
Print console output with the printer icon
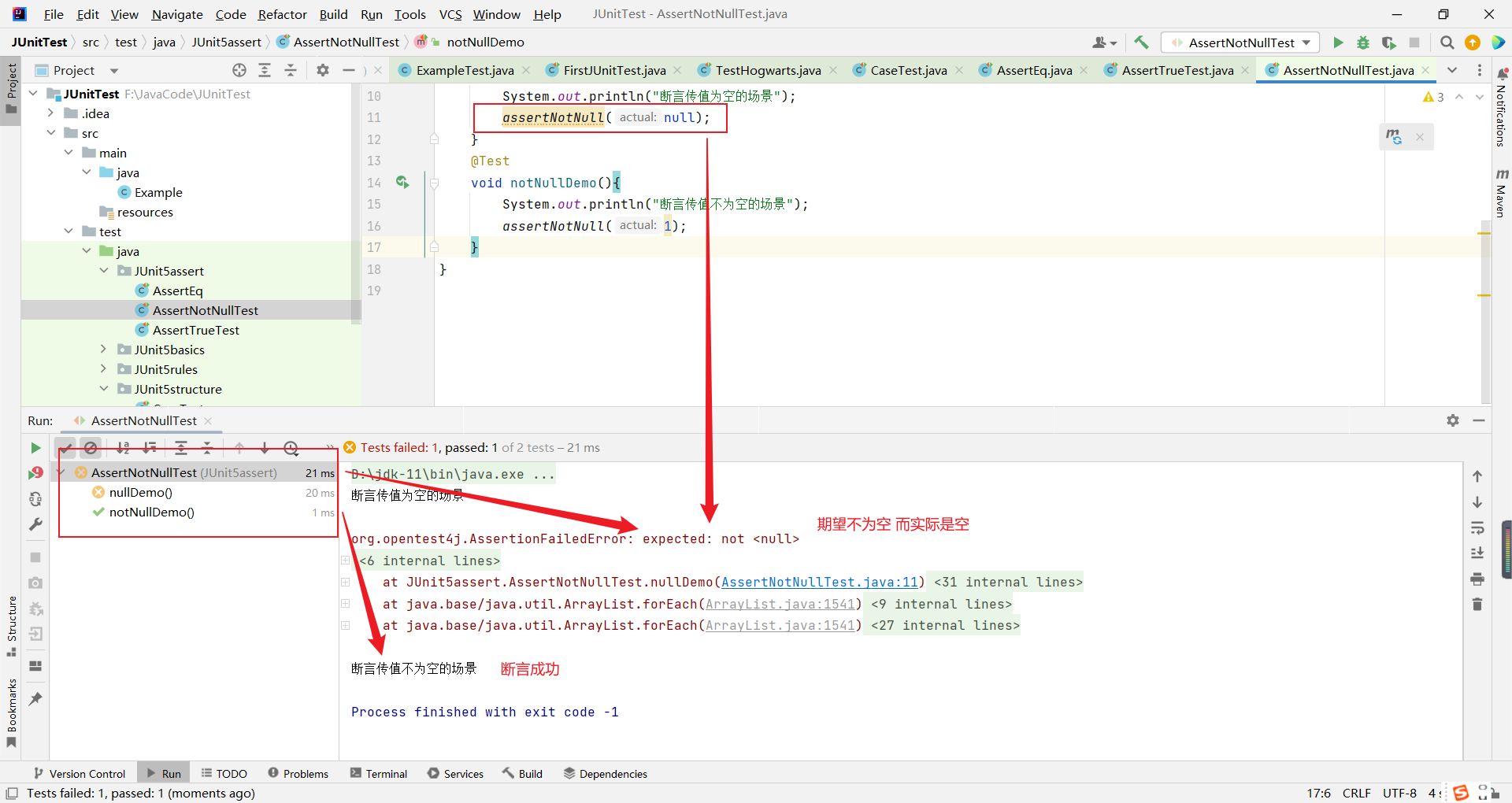(x=1477, y=579)
